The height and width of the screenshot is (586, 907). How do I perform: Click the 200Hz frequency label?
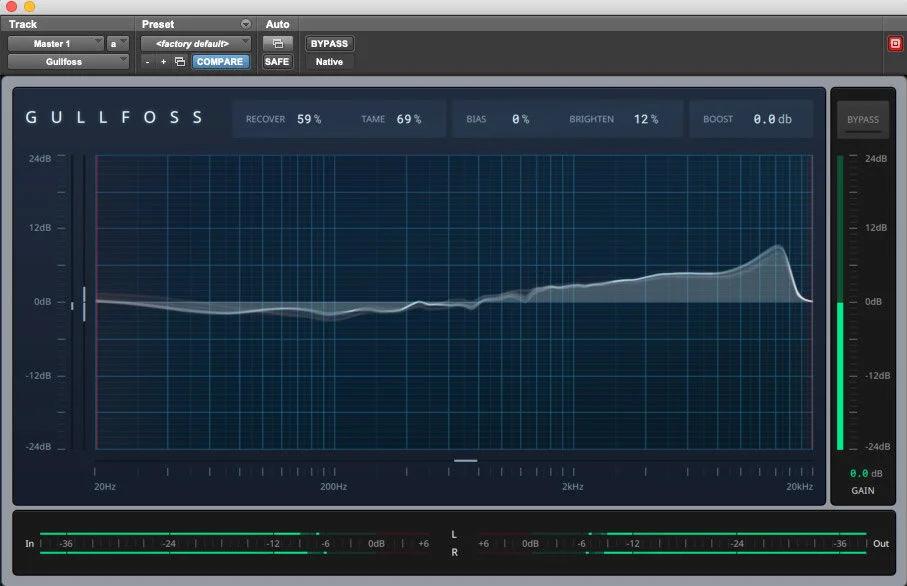[334, 487]
